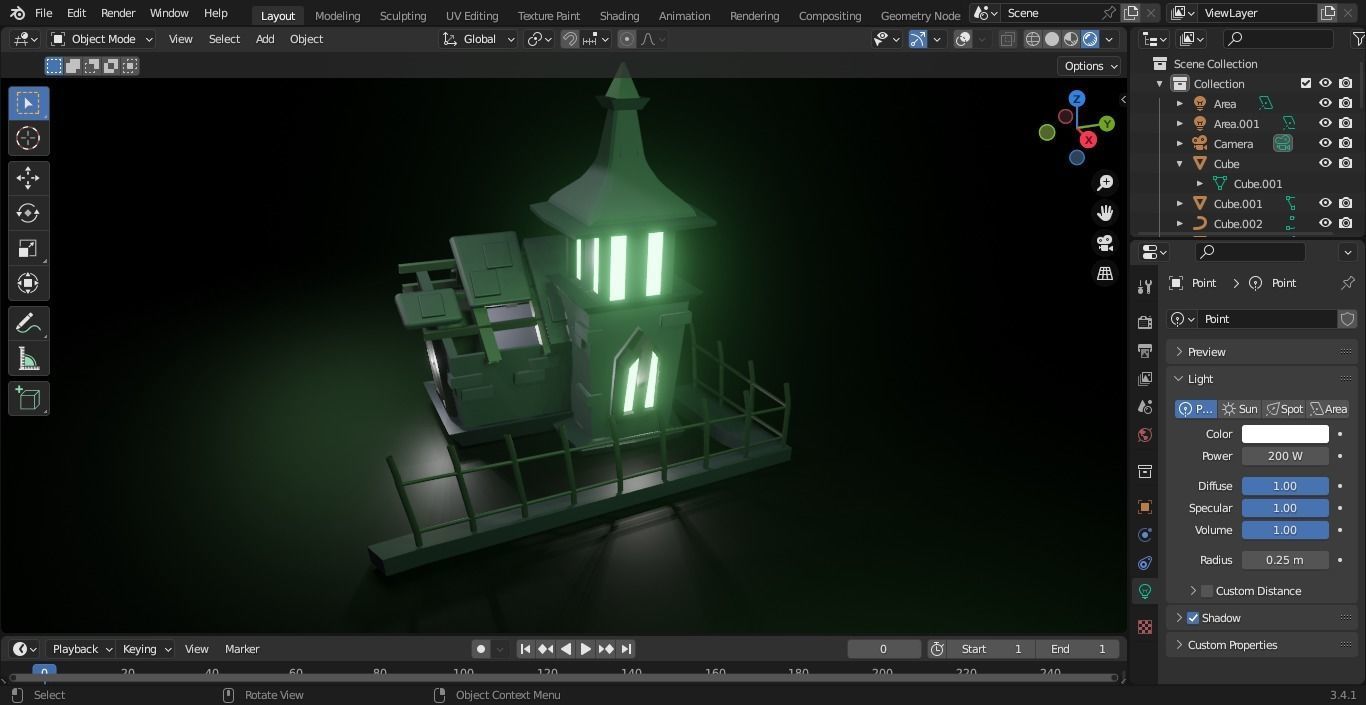Click the pan view hand icon
The height and width of the screenshot is (705, 1366).
1105,213
